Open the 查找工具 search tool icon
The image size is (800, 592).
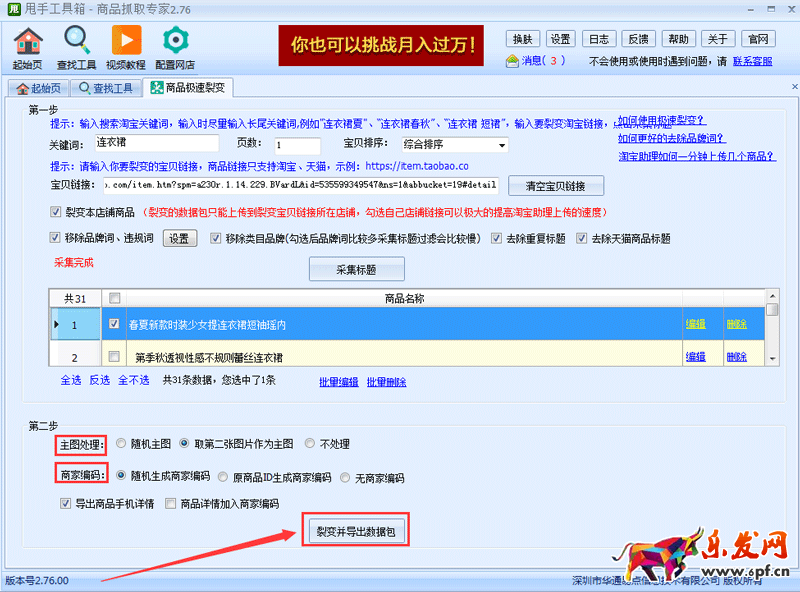(x=77, y=41)
